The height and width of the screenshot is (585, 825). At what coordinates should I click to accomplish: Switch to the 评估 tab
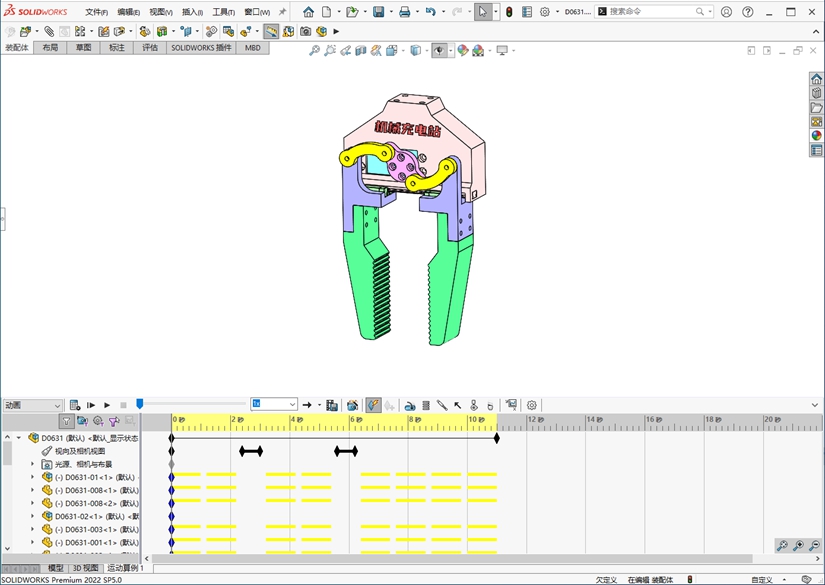(x=149, y=47)
